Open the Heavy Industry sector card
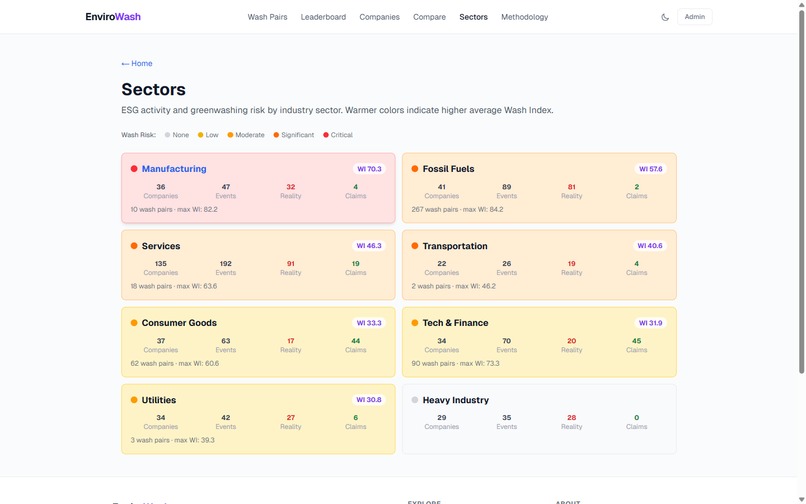 click(x=539, y=419)
